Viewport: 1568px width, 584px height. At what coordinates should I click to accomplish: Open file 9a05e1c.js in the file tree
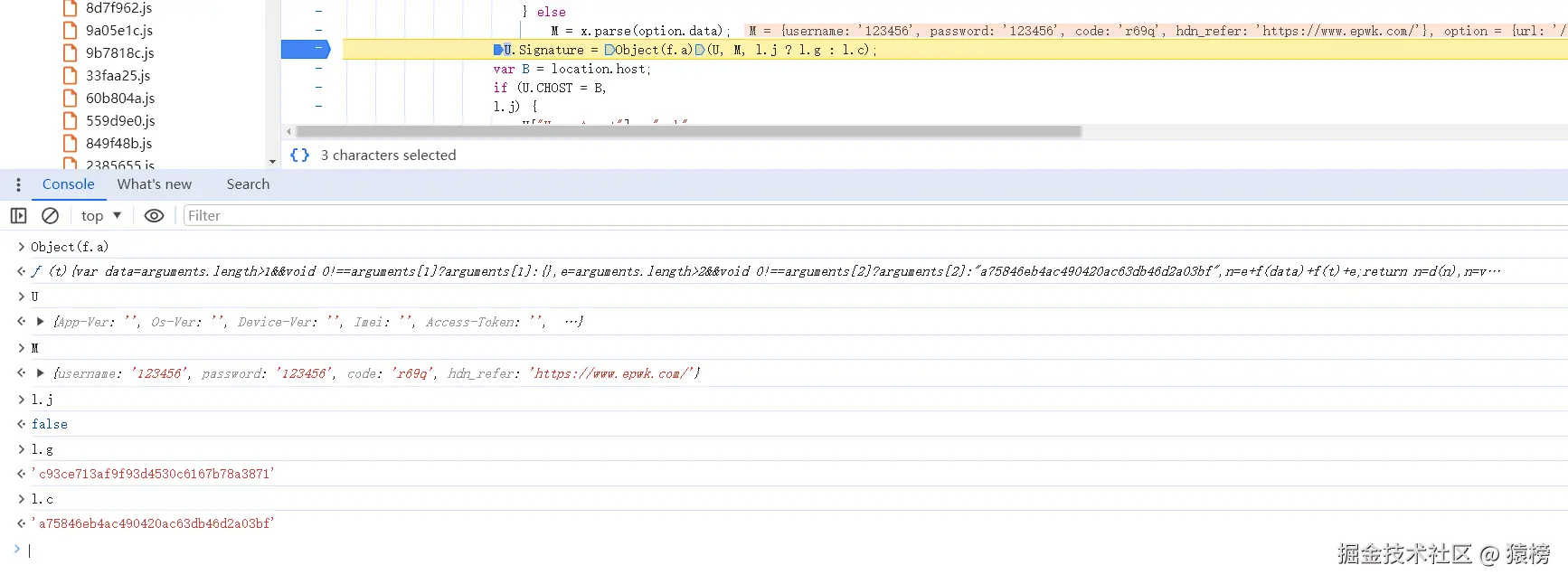click(x=119, y=30)
